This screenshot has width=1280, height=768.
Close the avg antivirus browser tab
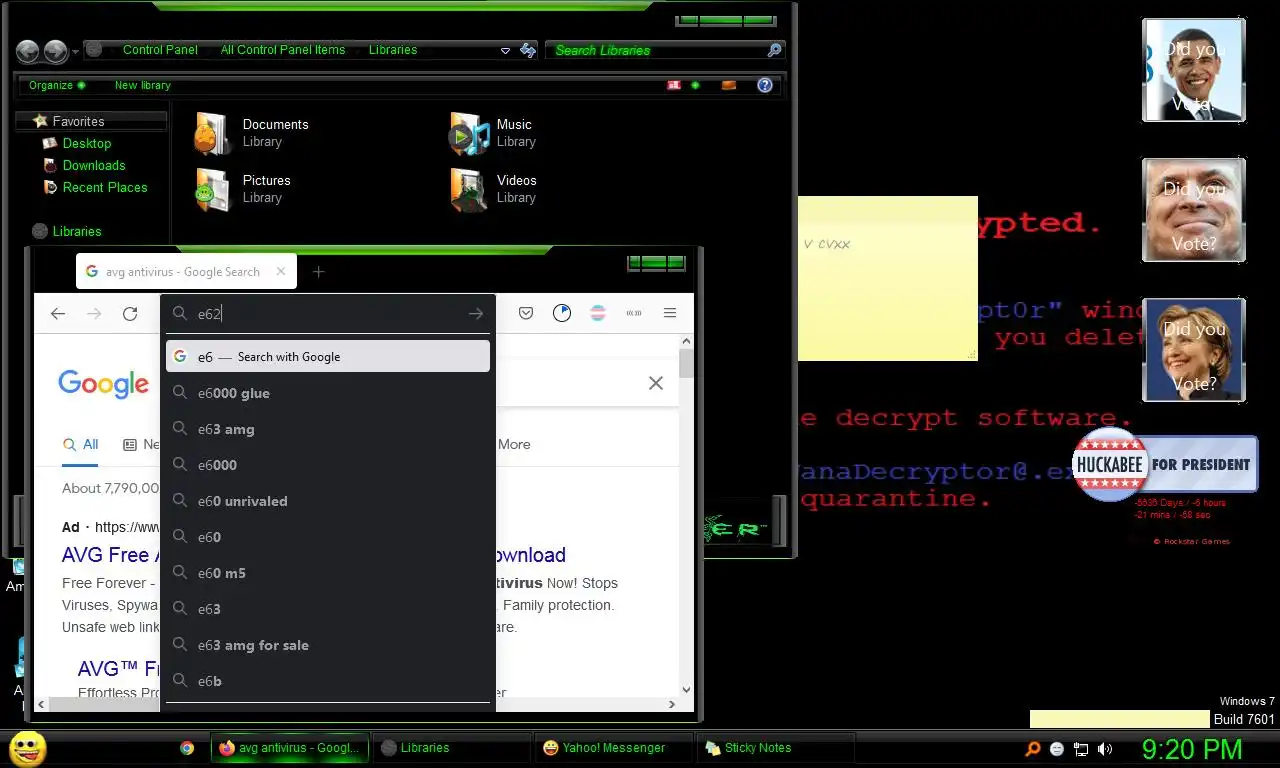pos(281,271)
